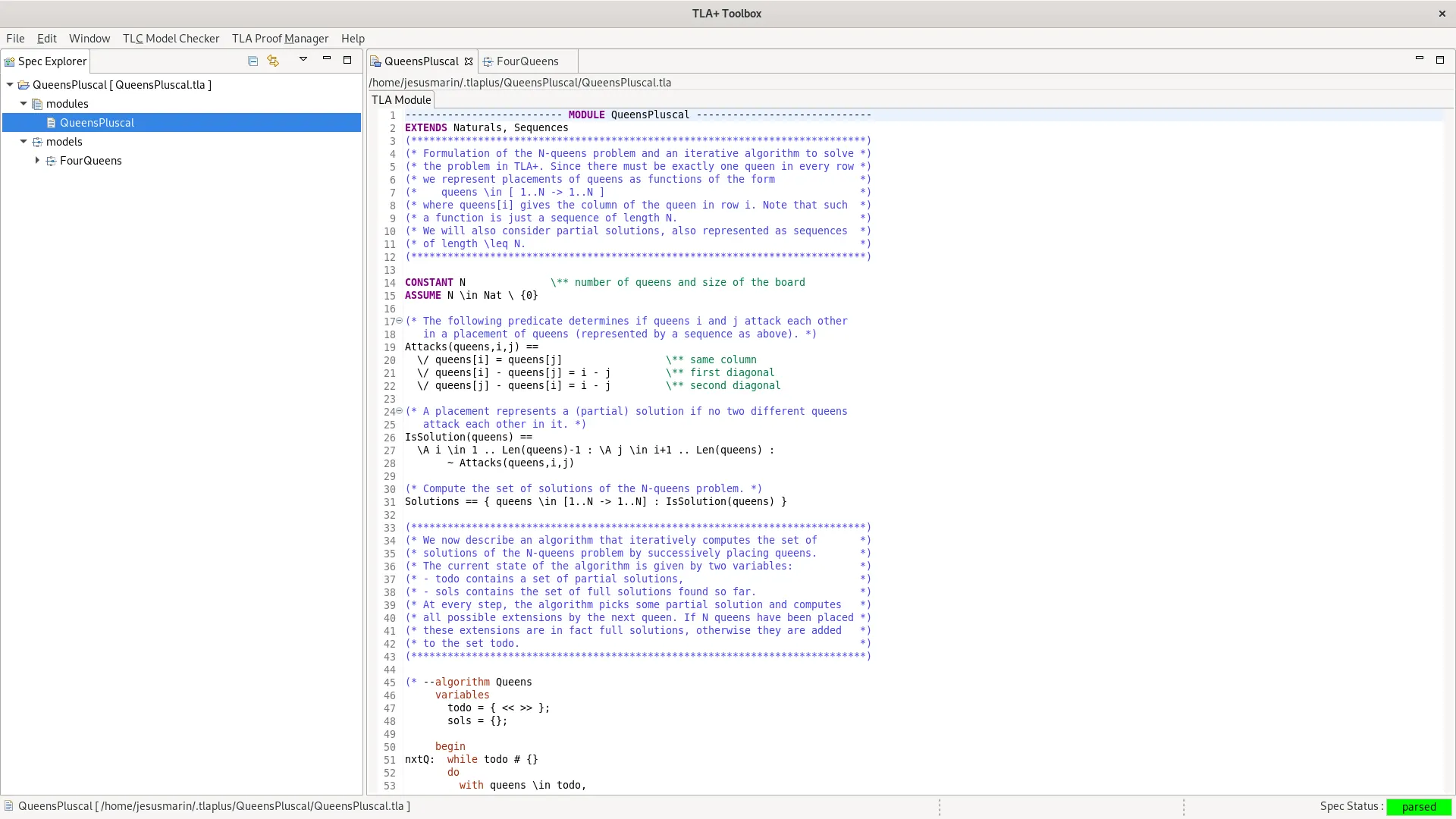Select the Spec Explorer view tab
Screen dimensions: 1456x819
[45, 61]
